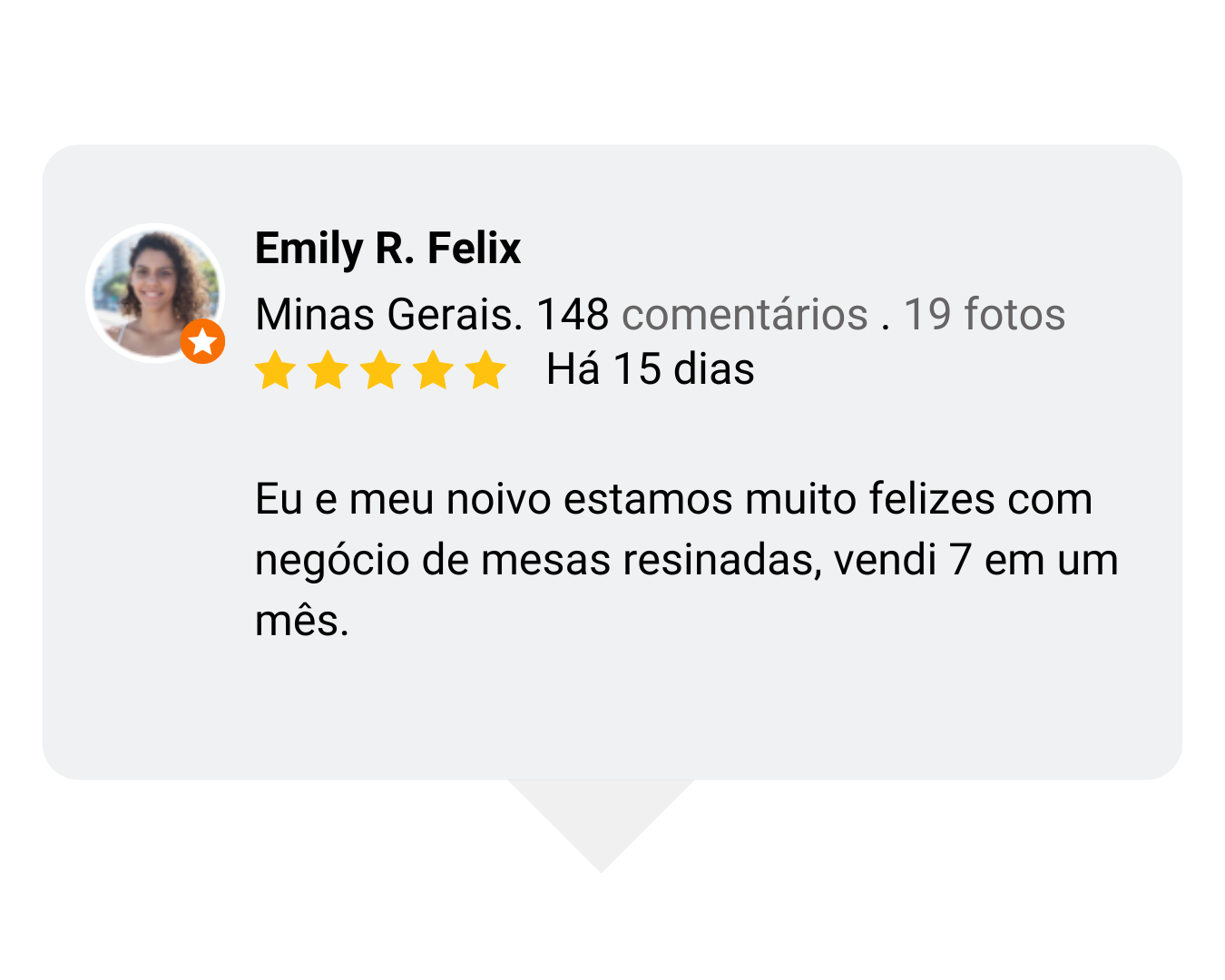The width and height of the screenshot is (1225, 980).
Task: Click the words "vendi 7 em um"
Action: pyautogui.click(x=975, y=560)
